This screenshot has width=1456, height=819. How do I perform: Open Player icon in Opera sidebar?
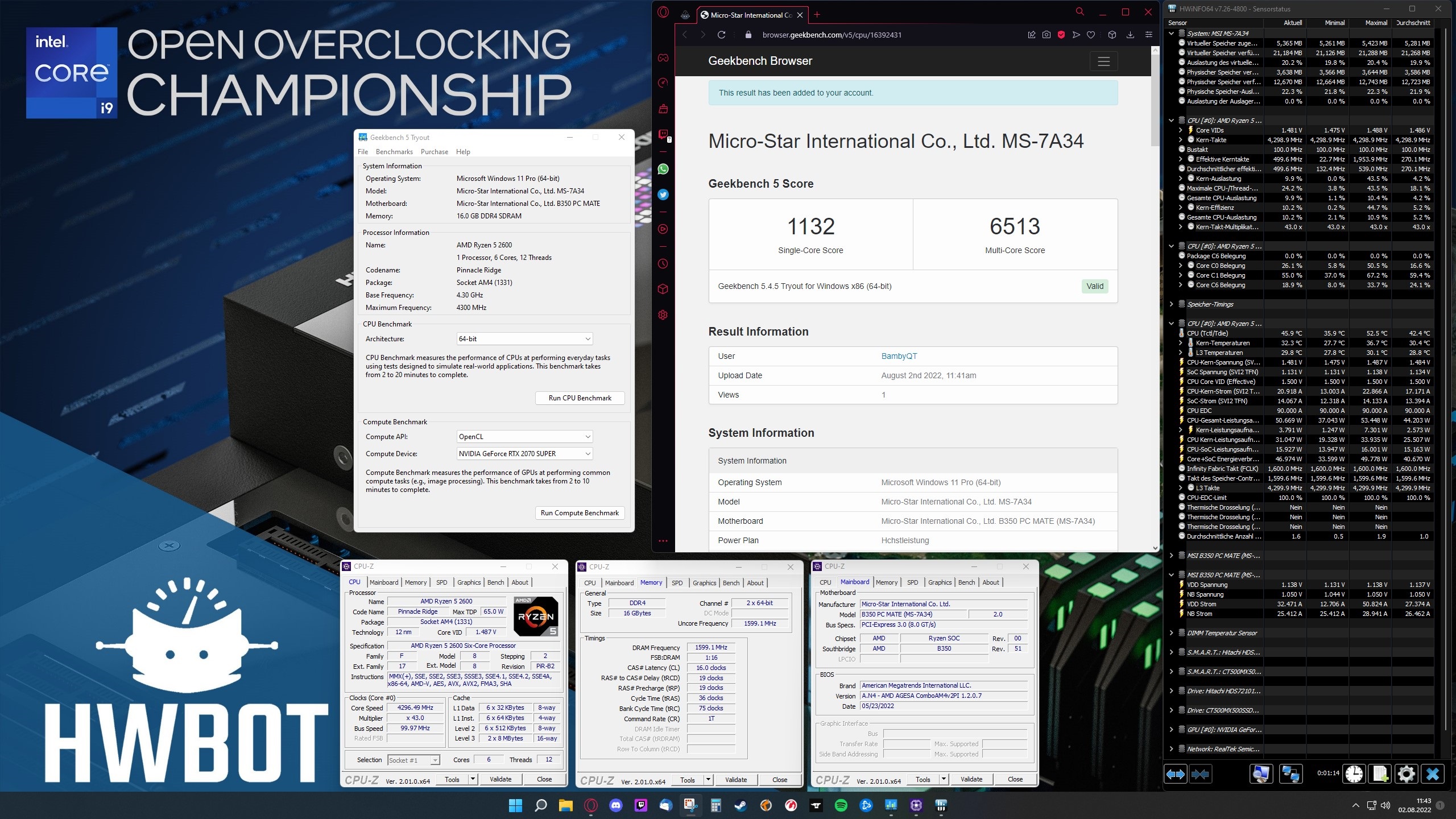pos(663,229)
